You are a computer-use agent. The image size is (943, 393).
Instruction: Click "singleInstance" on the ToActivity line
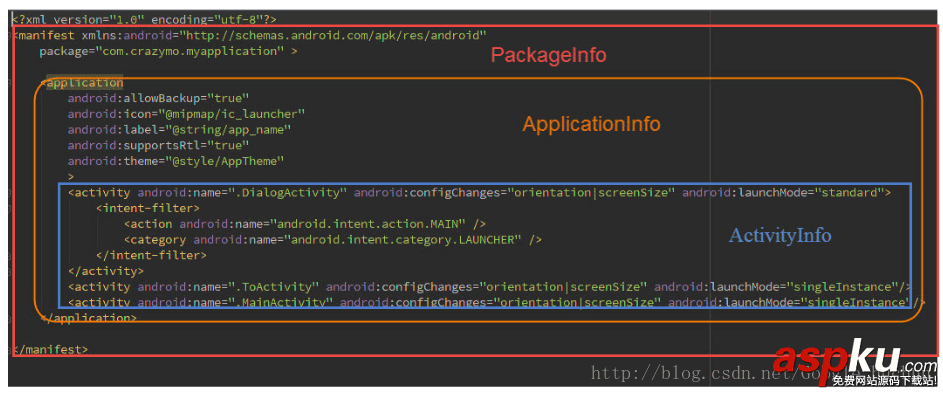pos(843,286)
